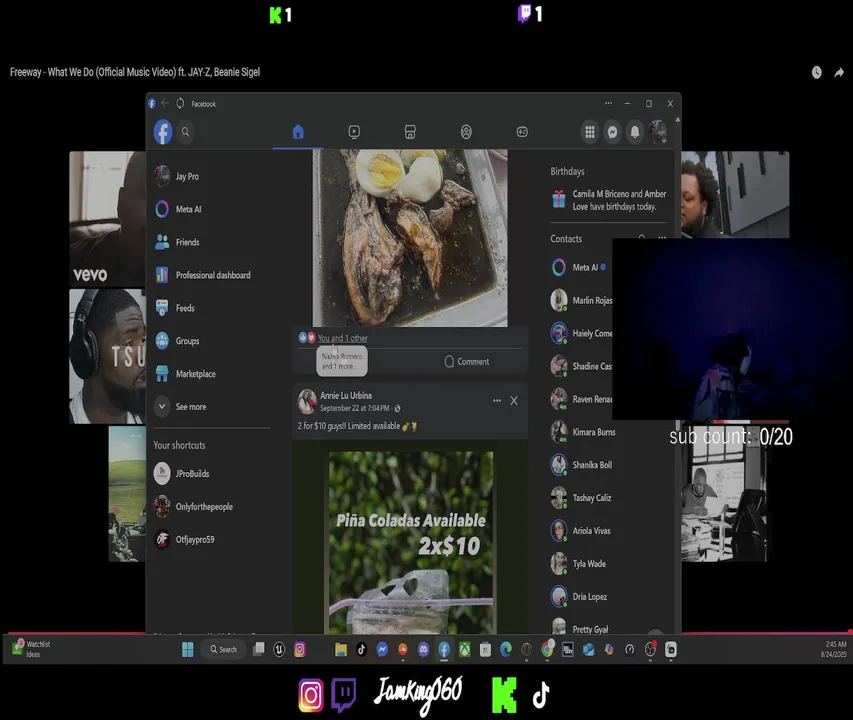This screenshot has width=853, height=720.
Task: Hide Annie Lu Urbina's post with the X
Action: [x=514, y=401]
